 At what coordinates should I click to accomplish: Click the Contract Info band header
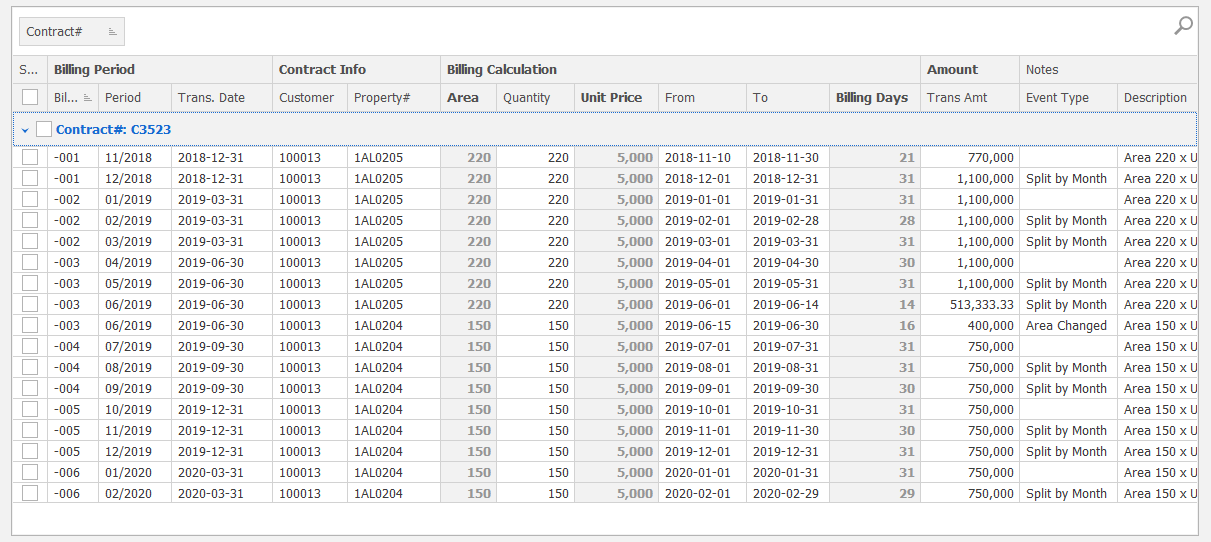[x=322, y=70]
